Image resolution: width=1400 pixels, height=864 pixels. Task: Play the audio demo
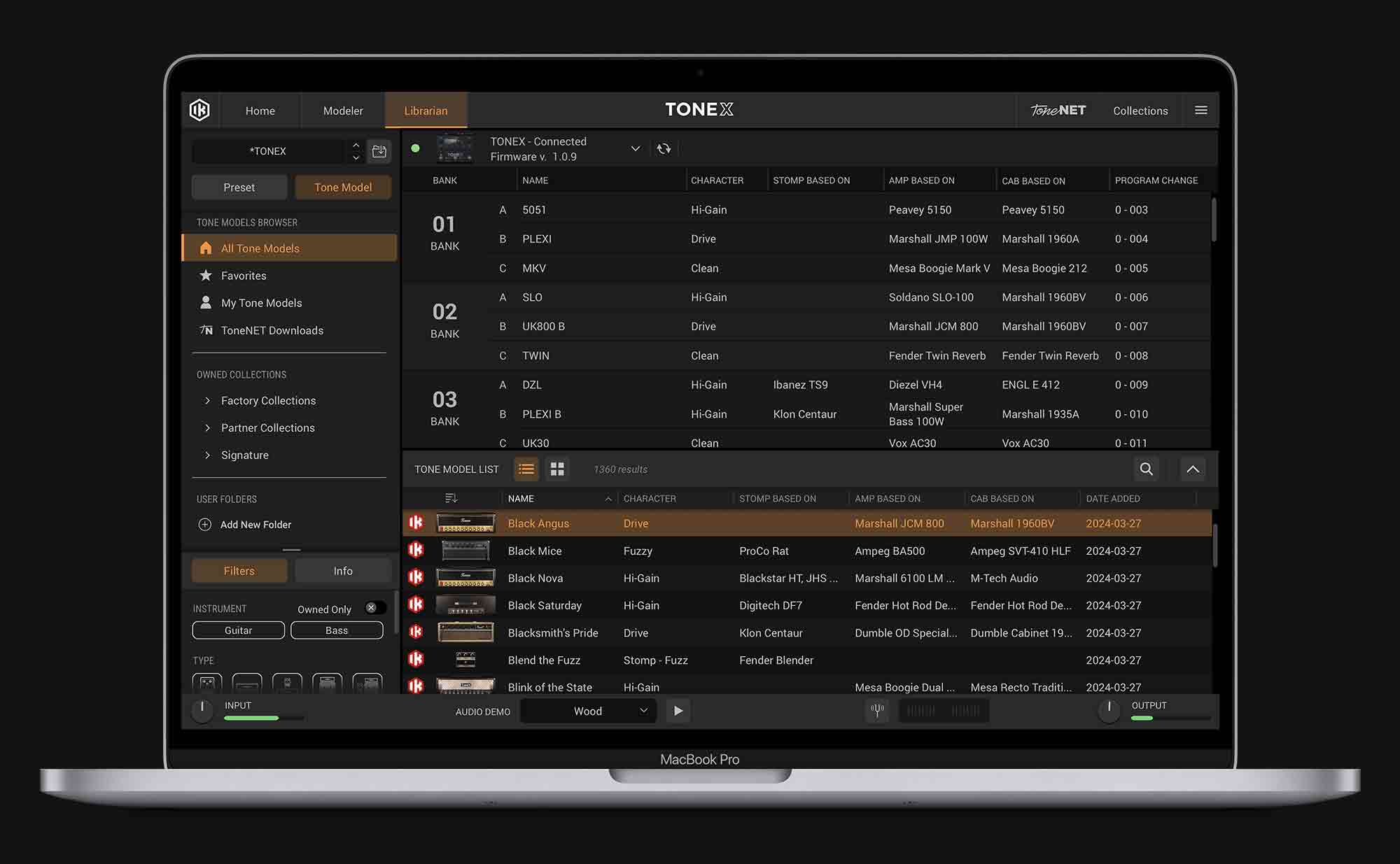tap(678, 711)
